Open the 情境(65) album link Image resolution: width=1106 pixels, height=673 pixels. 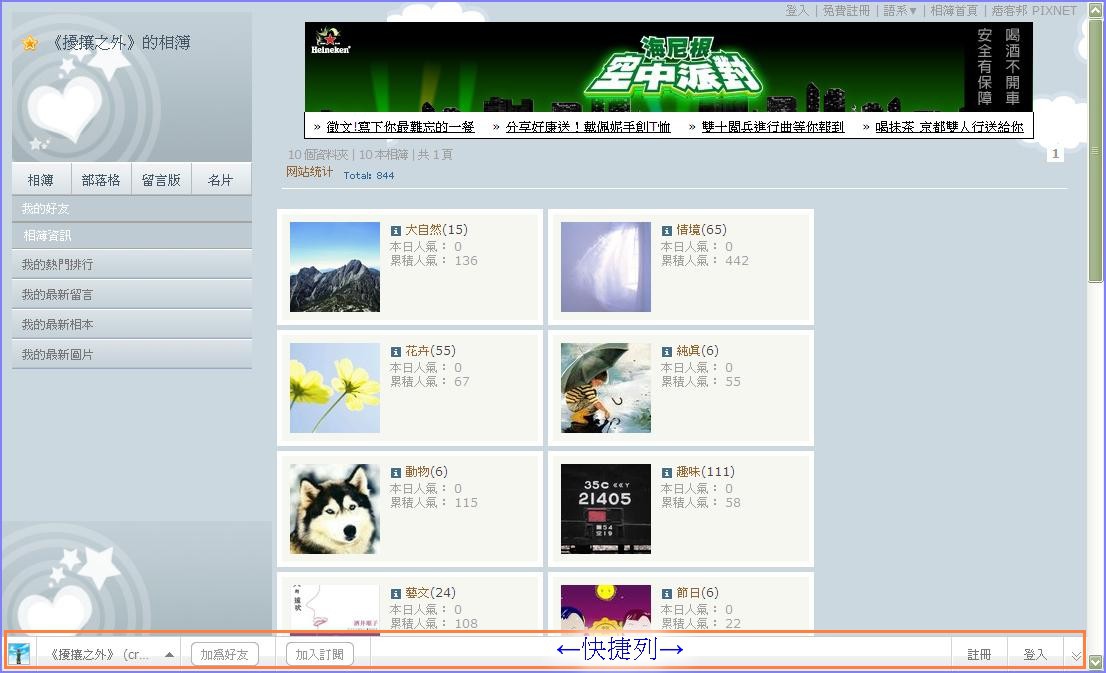(x=701, y=230)
